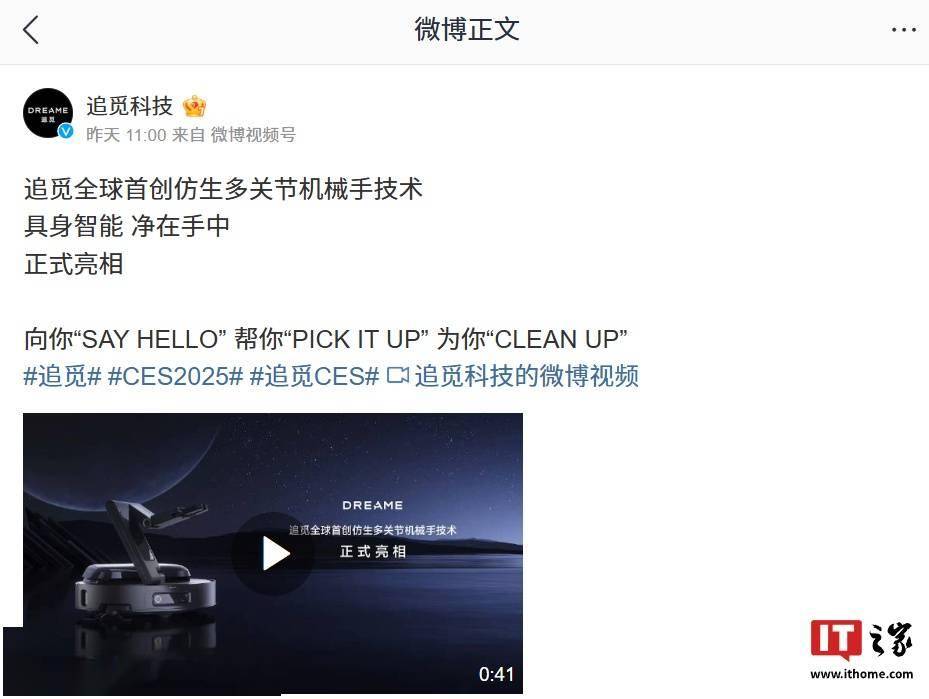This screenshot has width=929, height=699.
Task: Click the 微博视频号 source link
Action: point(253,135)
